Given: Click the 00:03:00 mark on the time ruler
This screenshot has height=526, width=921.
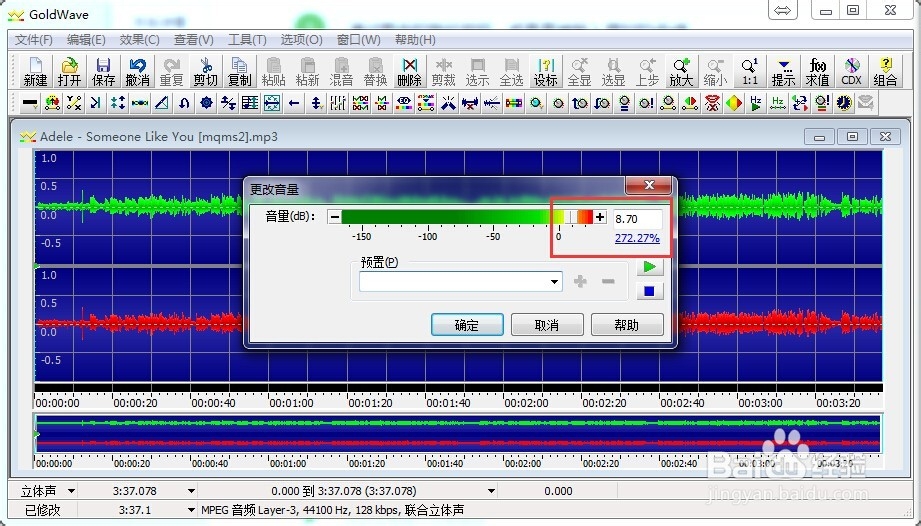Looking at the screenshot, I should (760, 403).
